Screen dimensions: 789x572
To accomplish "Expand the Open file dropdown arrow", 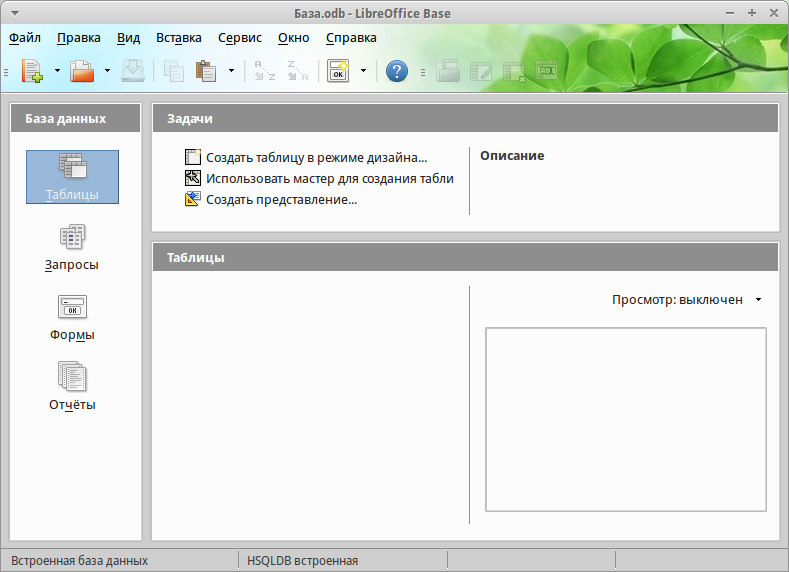I will pos(107,71).
